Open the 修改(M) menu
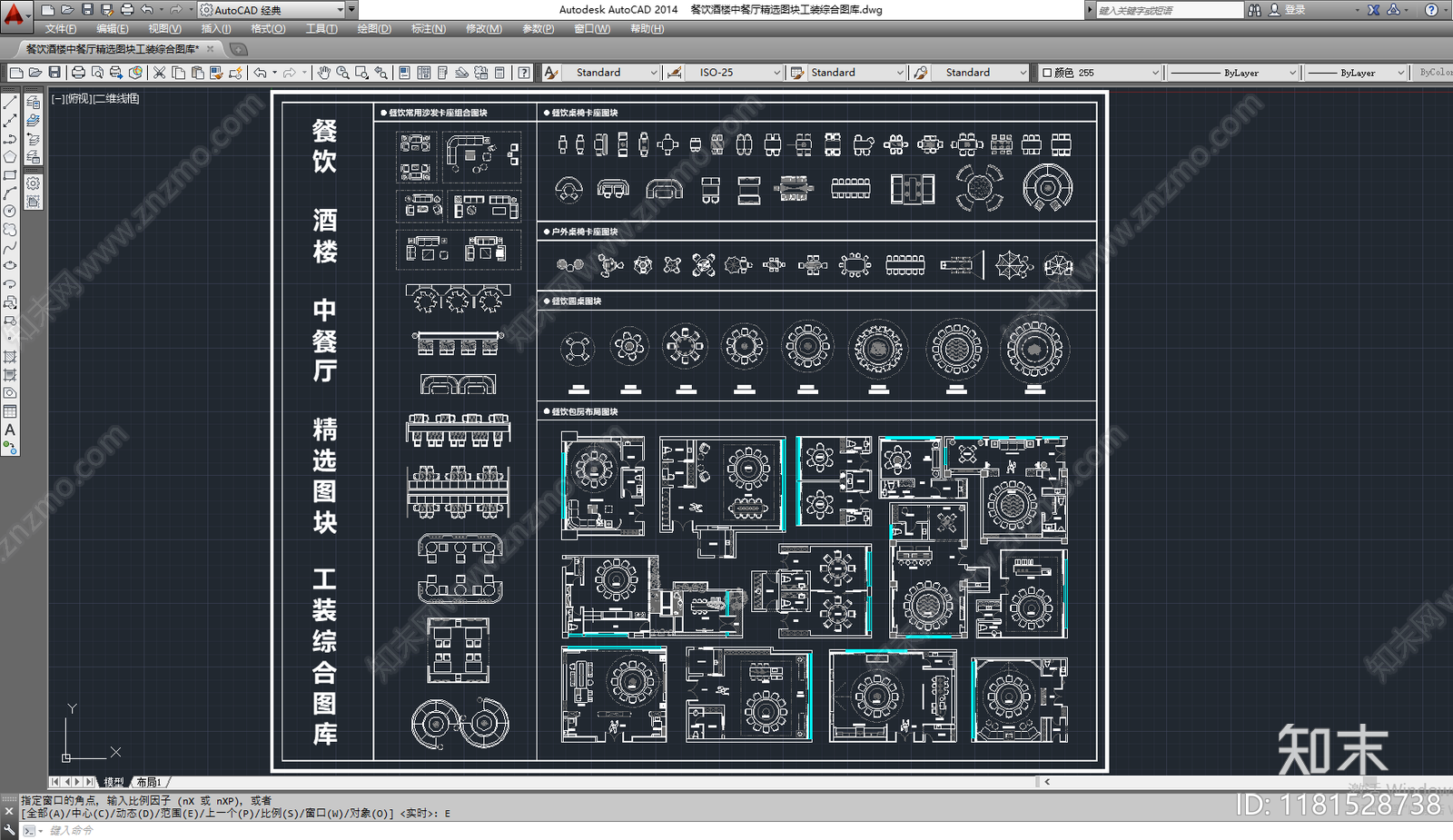The height and width of the screenshot is (840, 1453). point(483,29)
